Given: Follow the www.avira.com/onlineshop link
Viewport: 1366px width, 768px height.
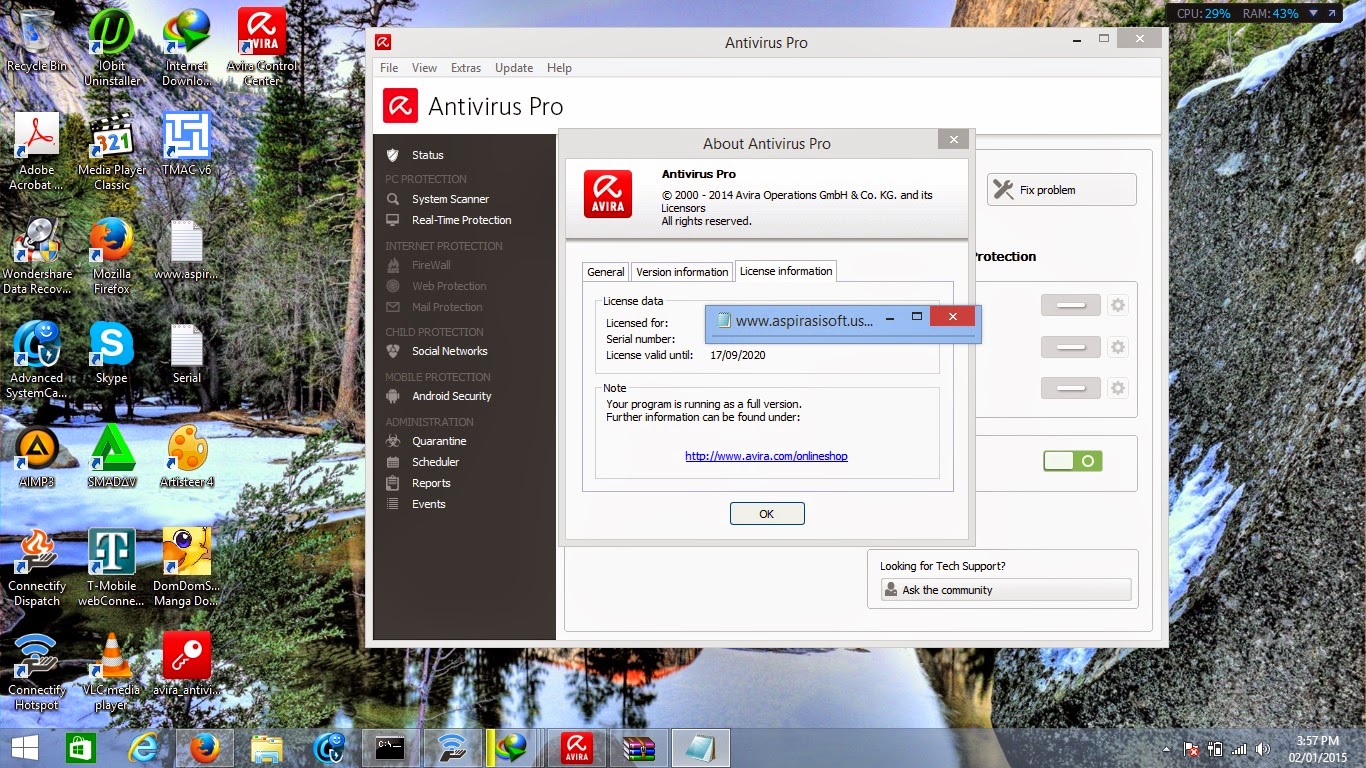Looking at the screenshot, I should 766,456.
